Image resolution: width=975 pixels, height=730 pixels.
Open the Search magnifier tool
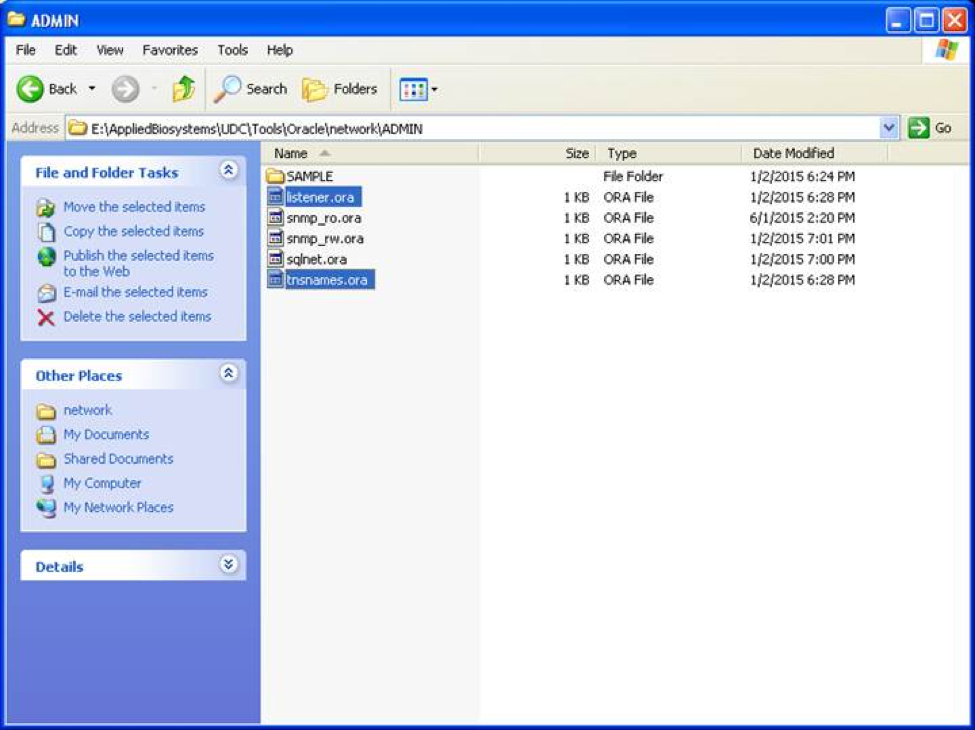point(229,89)
